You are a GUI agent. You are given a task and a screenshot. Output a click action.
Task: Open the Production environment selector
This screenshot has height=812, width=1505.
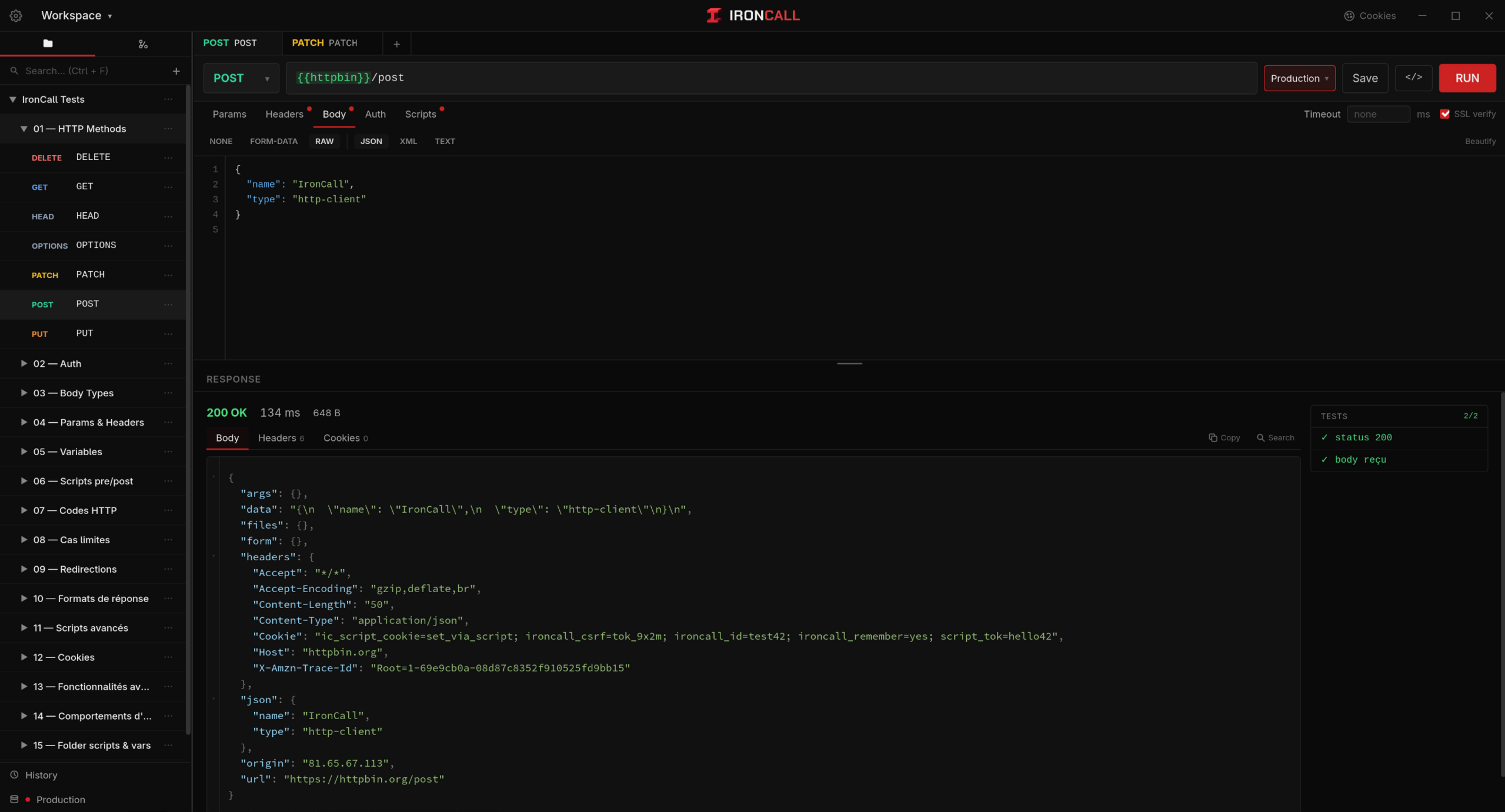click(1299, 78)
